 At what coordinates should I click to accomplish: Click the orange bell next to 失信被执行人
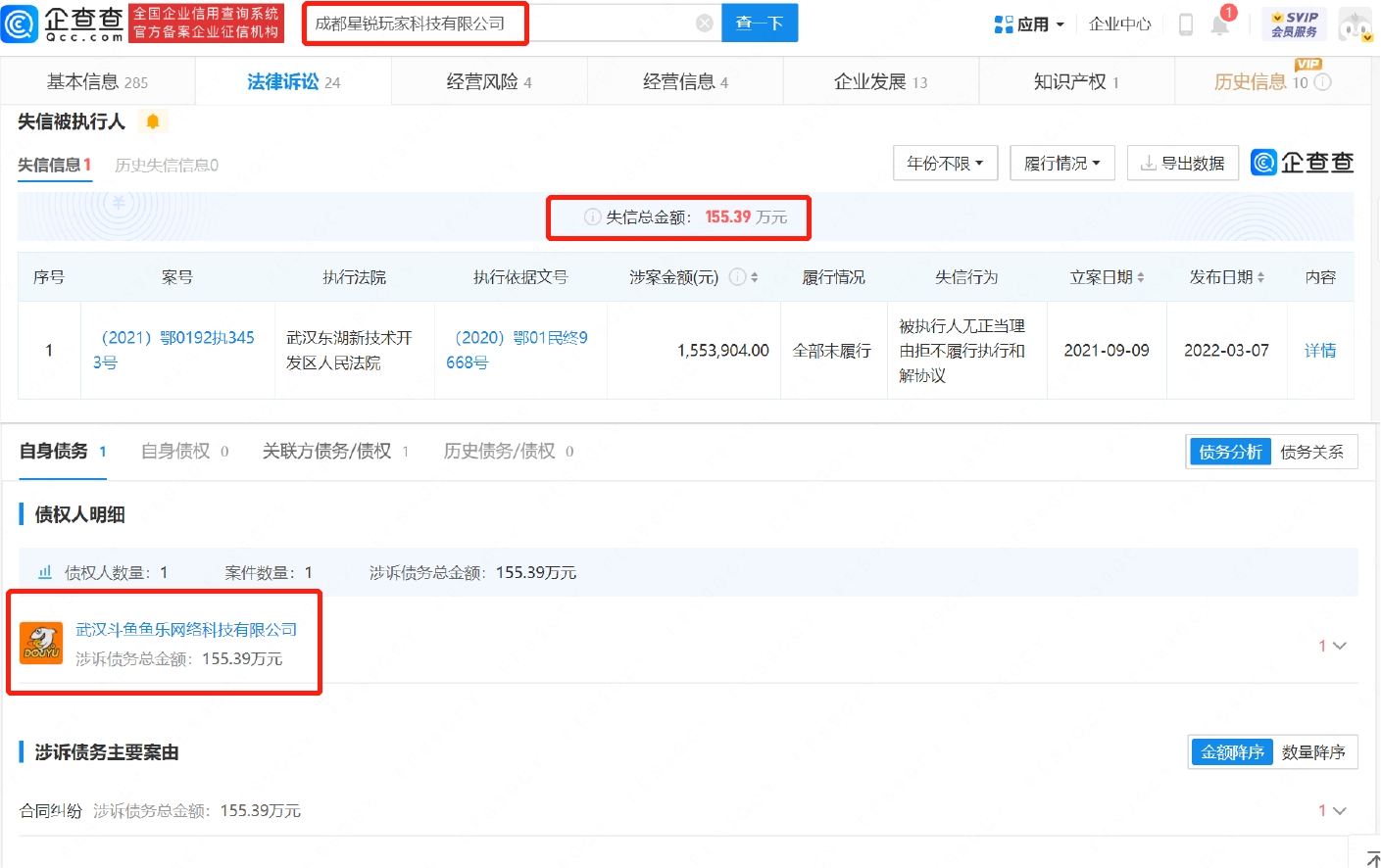click(x=153, y=121)
